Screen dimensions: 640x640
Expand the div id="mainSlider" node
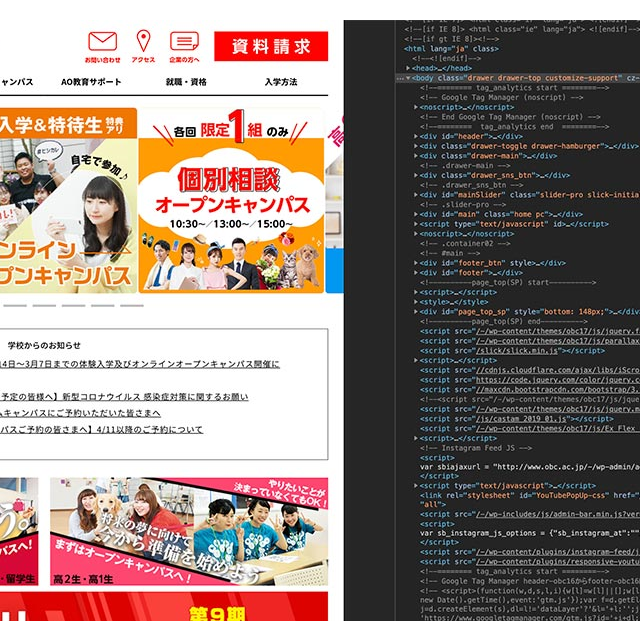click(416, 195)
